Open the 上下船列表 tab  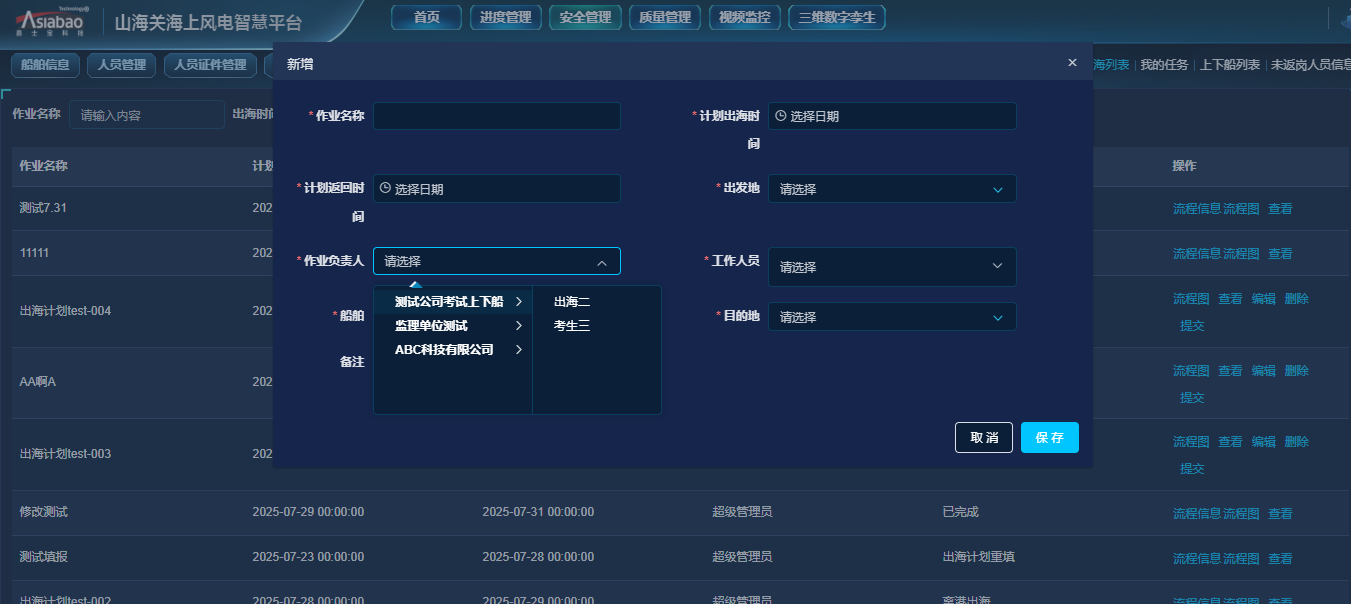[x=1230, y=65]
